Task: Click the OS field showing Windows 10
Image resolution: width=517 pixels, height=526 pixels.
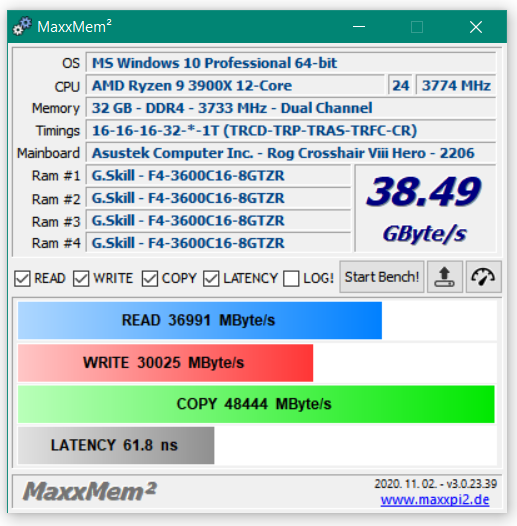Action: coord(291,63)
